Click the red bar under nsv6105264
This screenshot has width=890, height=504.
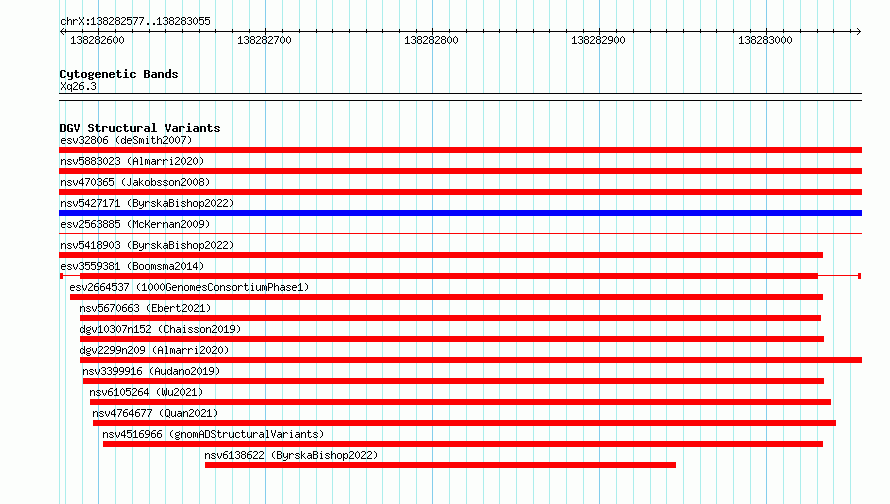(460, 402)
